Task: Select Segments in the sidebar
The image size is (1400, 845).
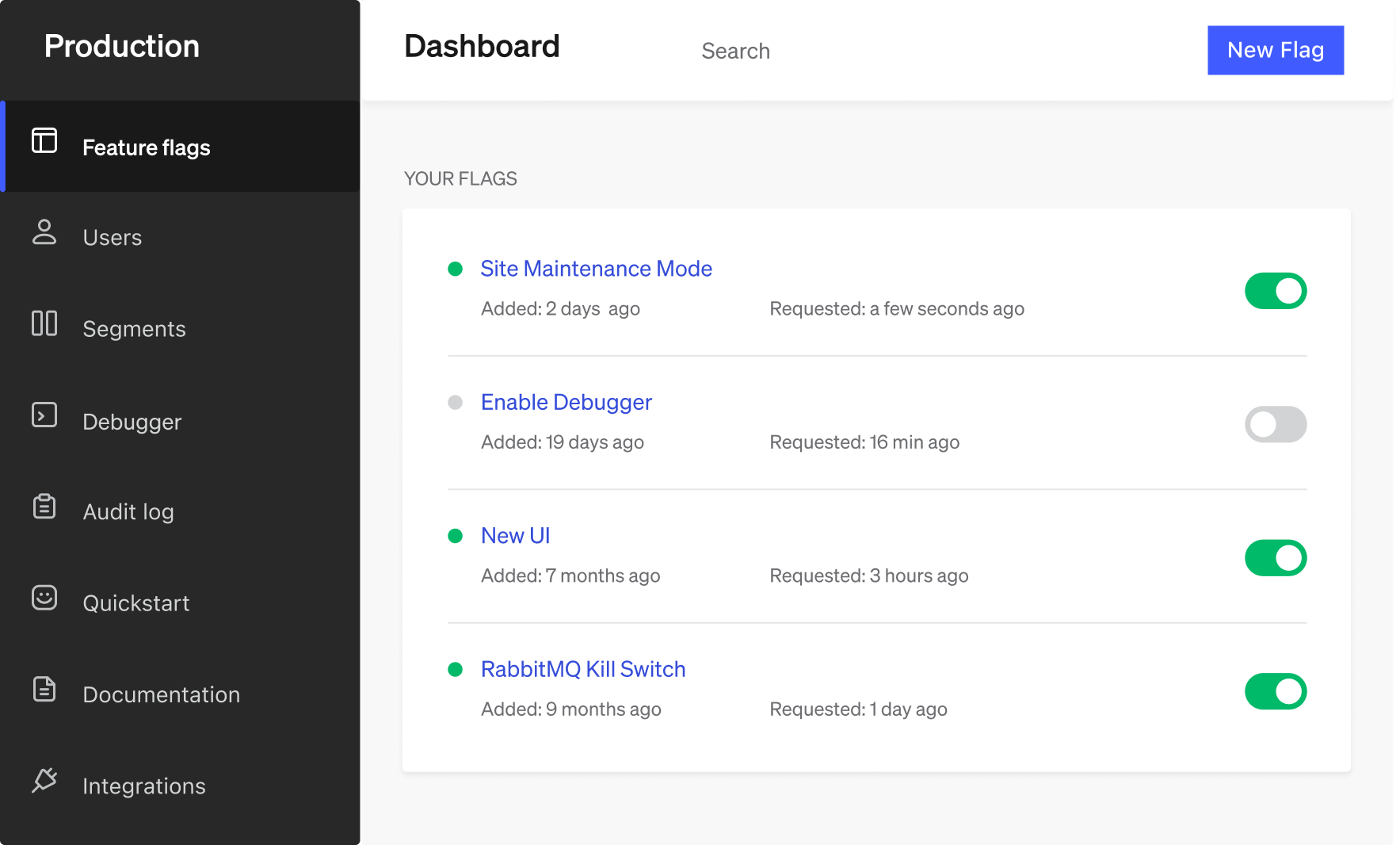Action: tap(134, 329)
